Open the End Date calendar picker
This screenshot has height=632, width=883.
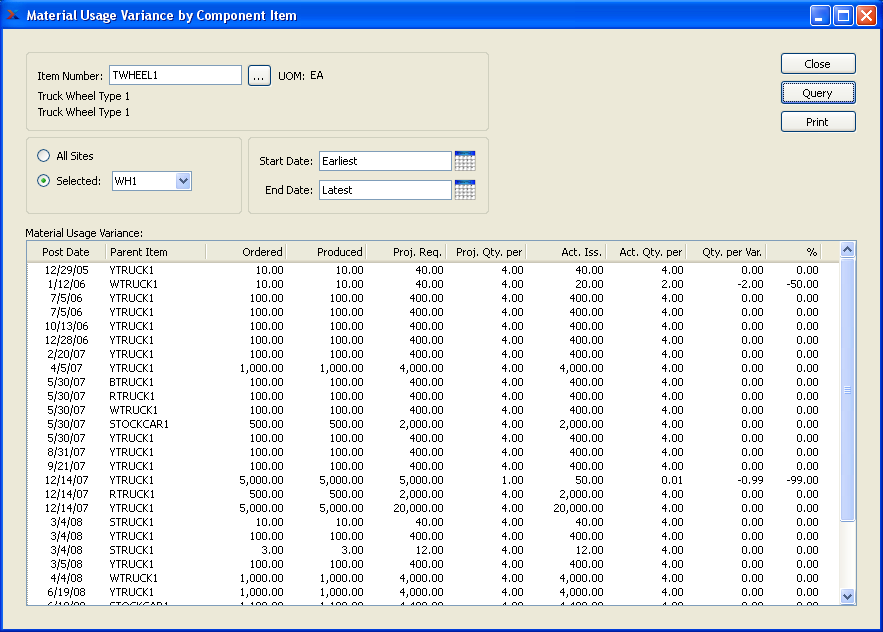pos(464,190)
